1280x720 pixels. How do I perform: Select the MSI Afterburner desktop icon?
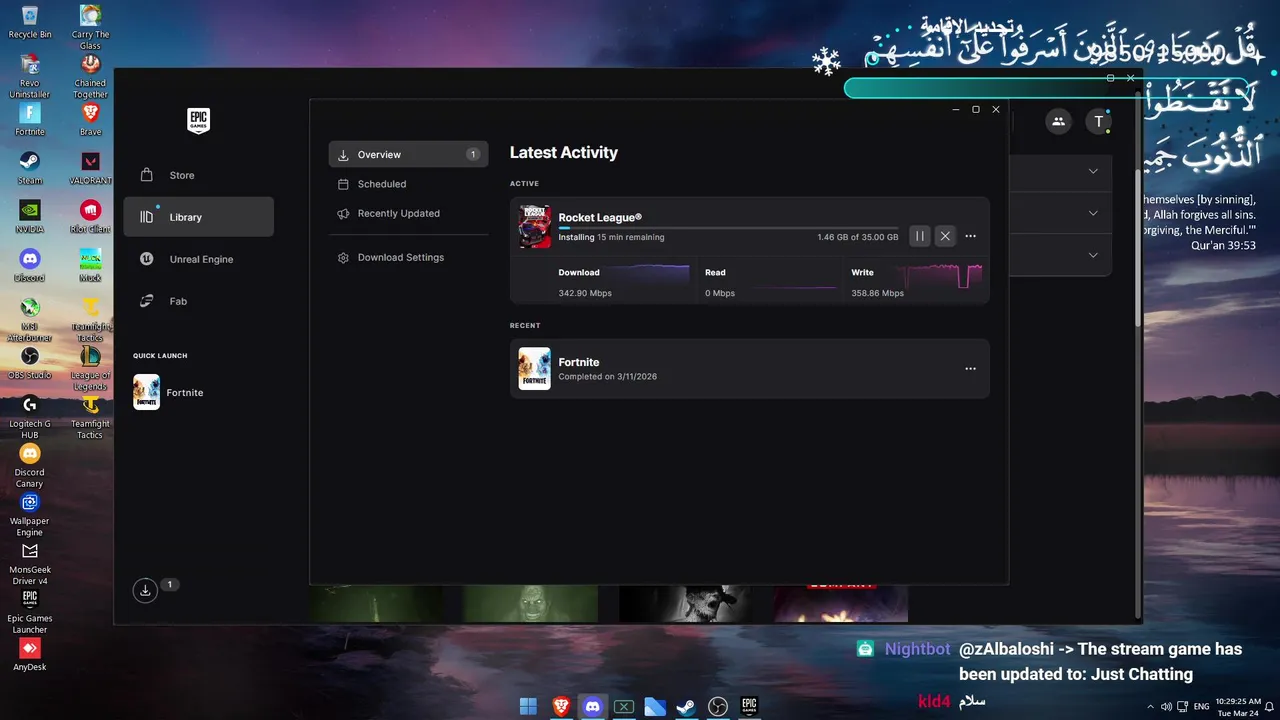point(30,319)
